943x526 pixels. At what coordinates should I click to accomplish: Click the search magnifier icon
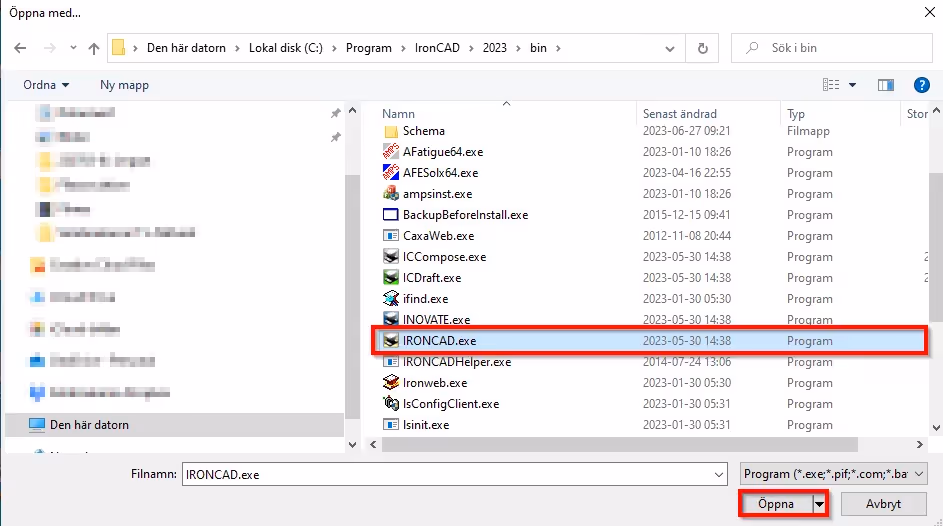coord(752,47)
